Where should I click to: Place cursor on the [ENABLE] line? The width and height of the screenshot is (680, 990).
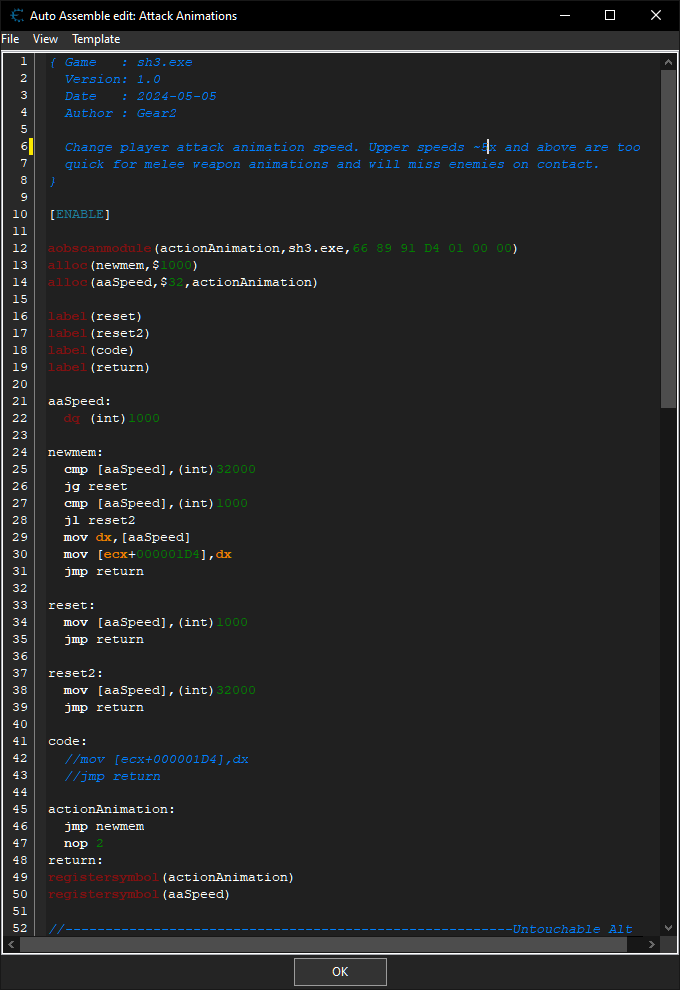pos(79,214)
